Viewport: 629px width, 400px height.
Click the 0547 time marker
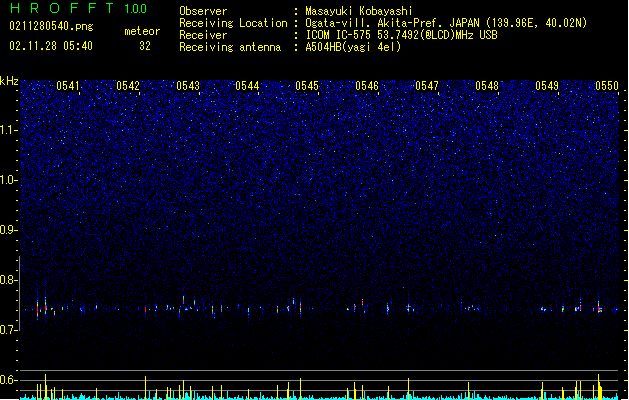pos(427,86)
